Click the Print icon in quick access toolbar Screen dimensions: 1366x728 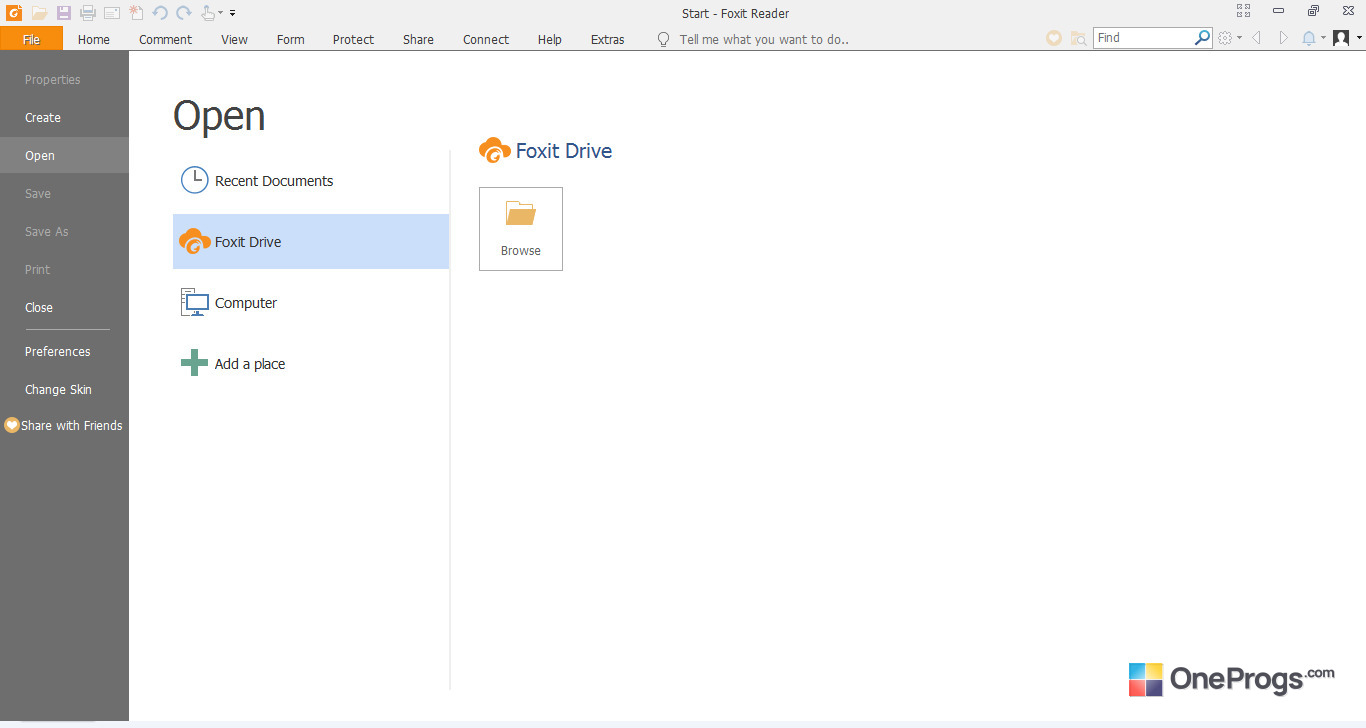(x=88, y=13)
